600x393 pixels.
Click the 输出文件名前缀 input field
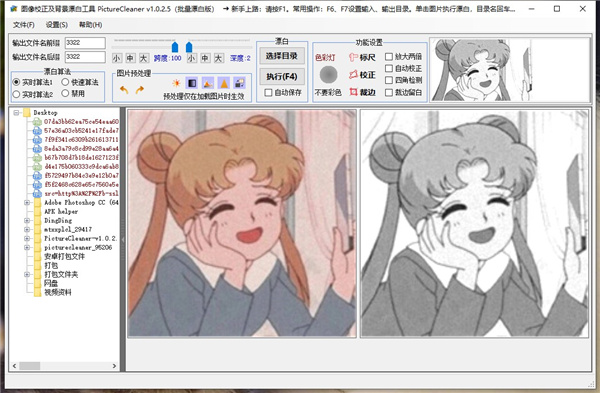pos(85,43)
